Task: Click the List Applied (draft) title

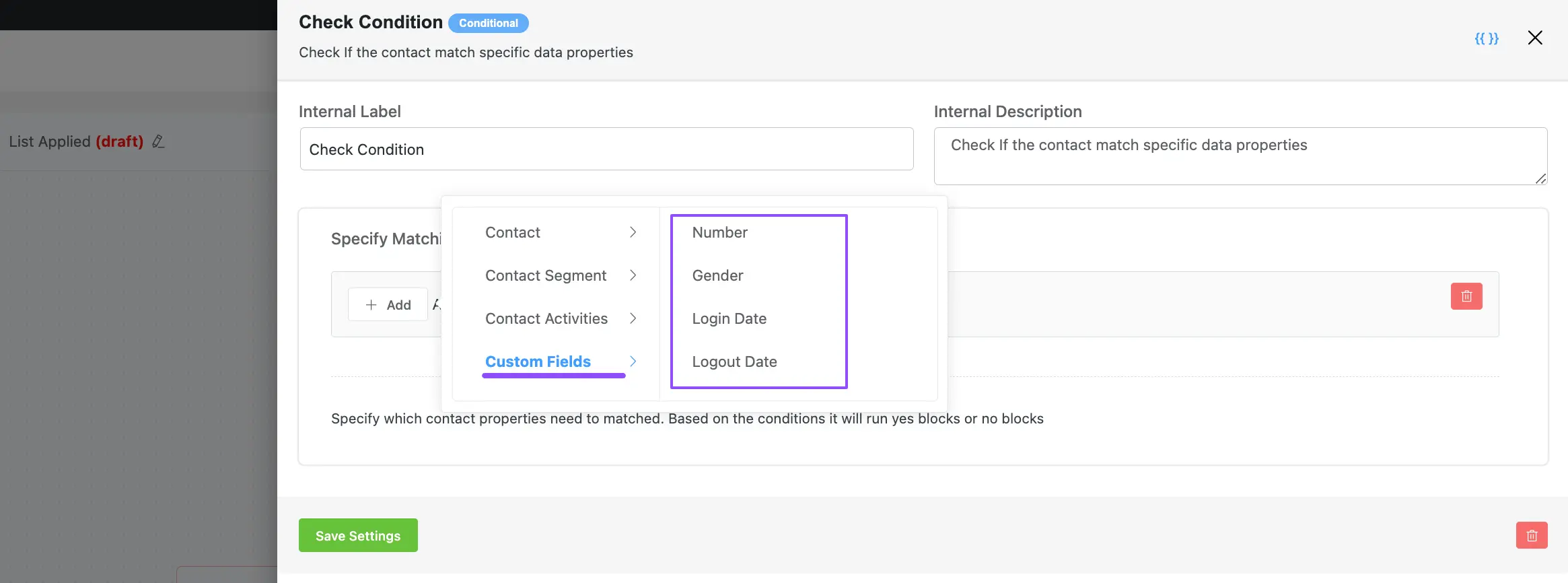Action: (x=76, y=141)
